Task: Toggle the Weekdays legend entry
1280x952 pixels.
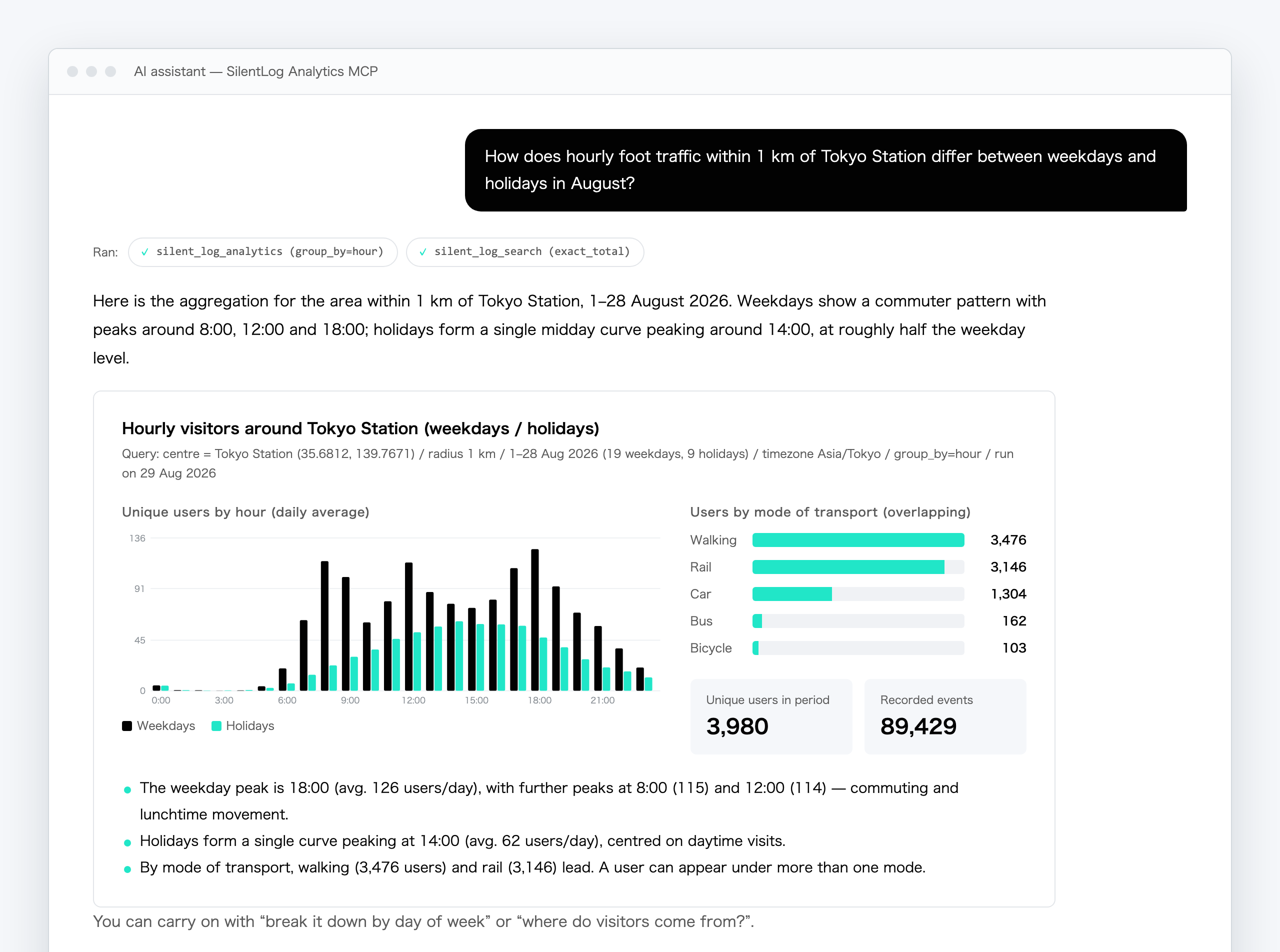Action: click(x=158, y=725)
